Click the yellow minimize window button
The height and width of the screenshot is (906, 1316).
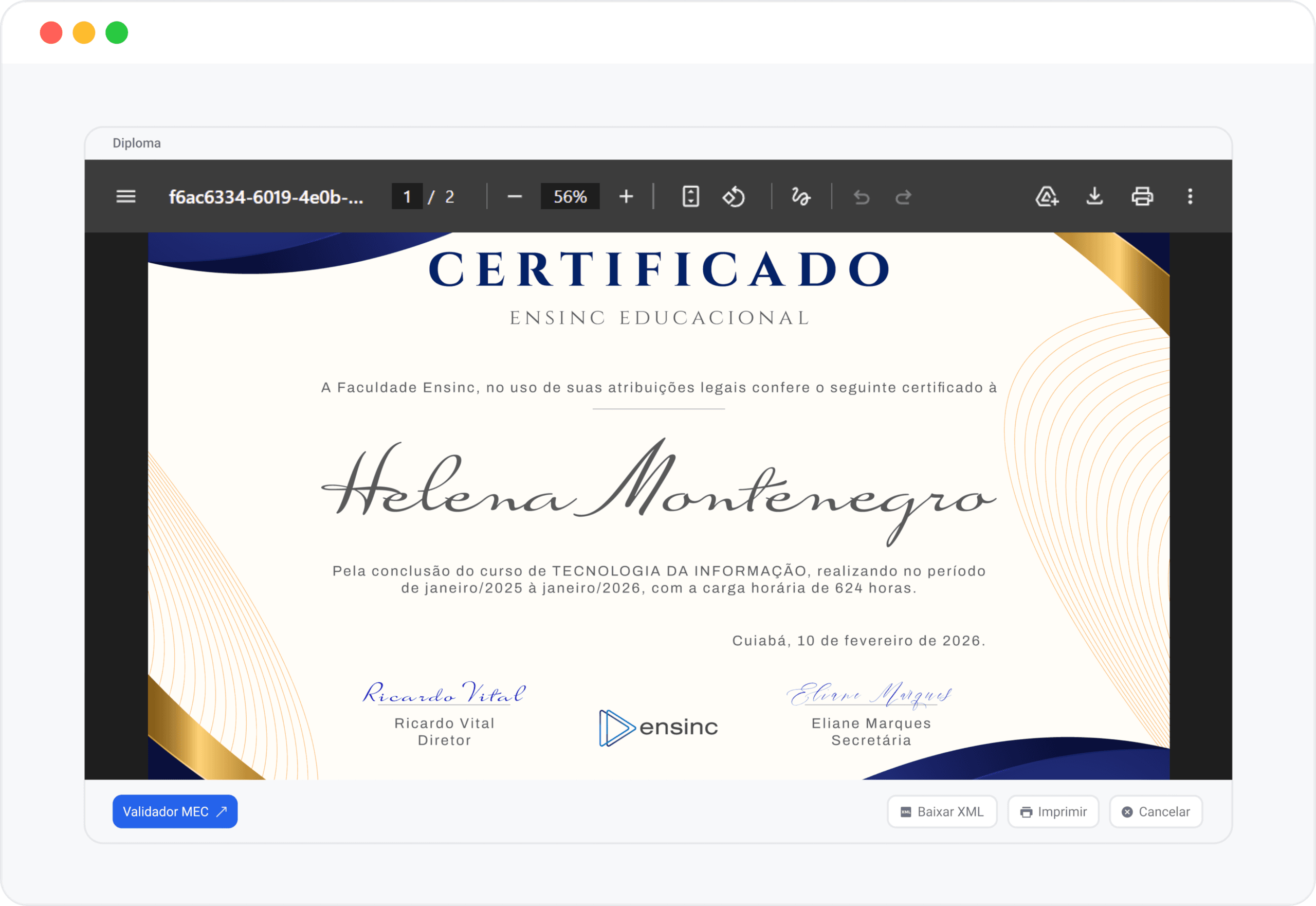click(84, 32)
